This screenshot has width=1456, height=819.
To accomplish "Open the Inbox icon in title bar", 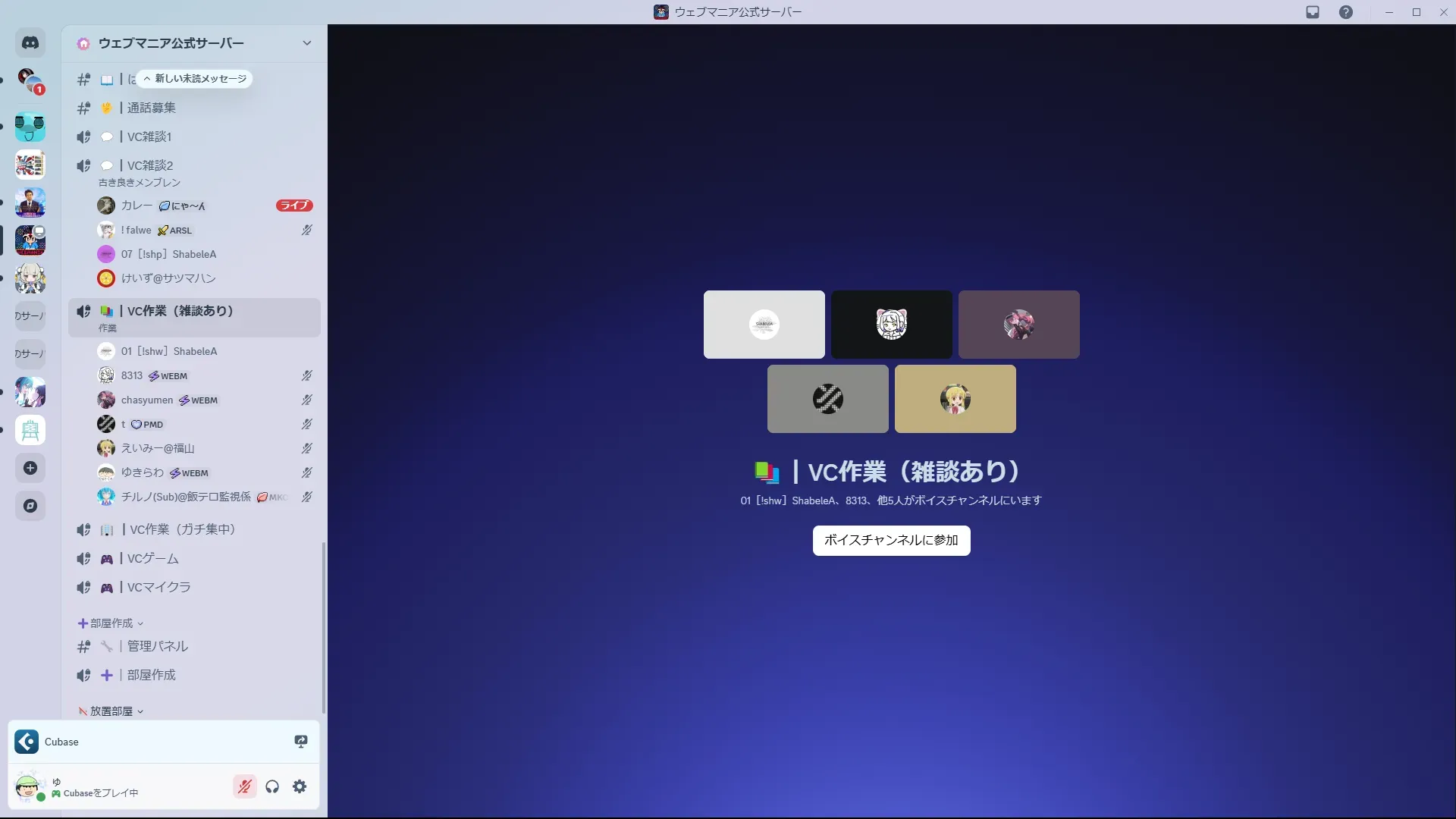I will tap(1313, 12).
